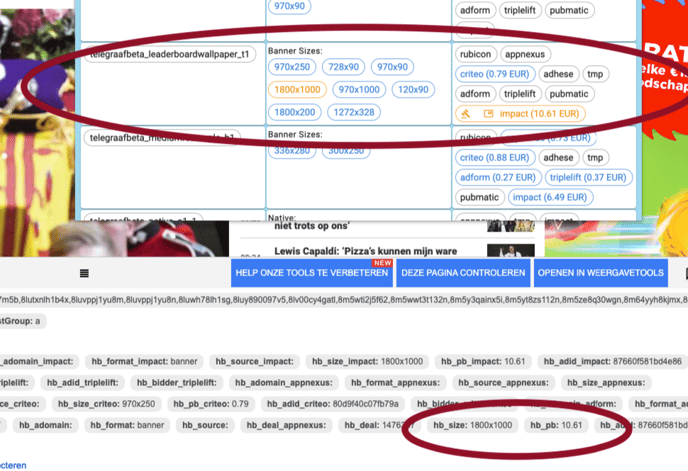This screenshot has width=688, height=471.
Task: Click the window icon beside the gavel
Action: tap(488, 114)
